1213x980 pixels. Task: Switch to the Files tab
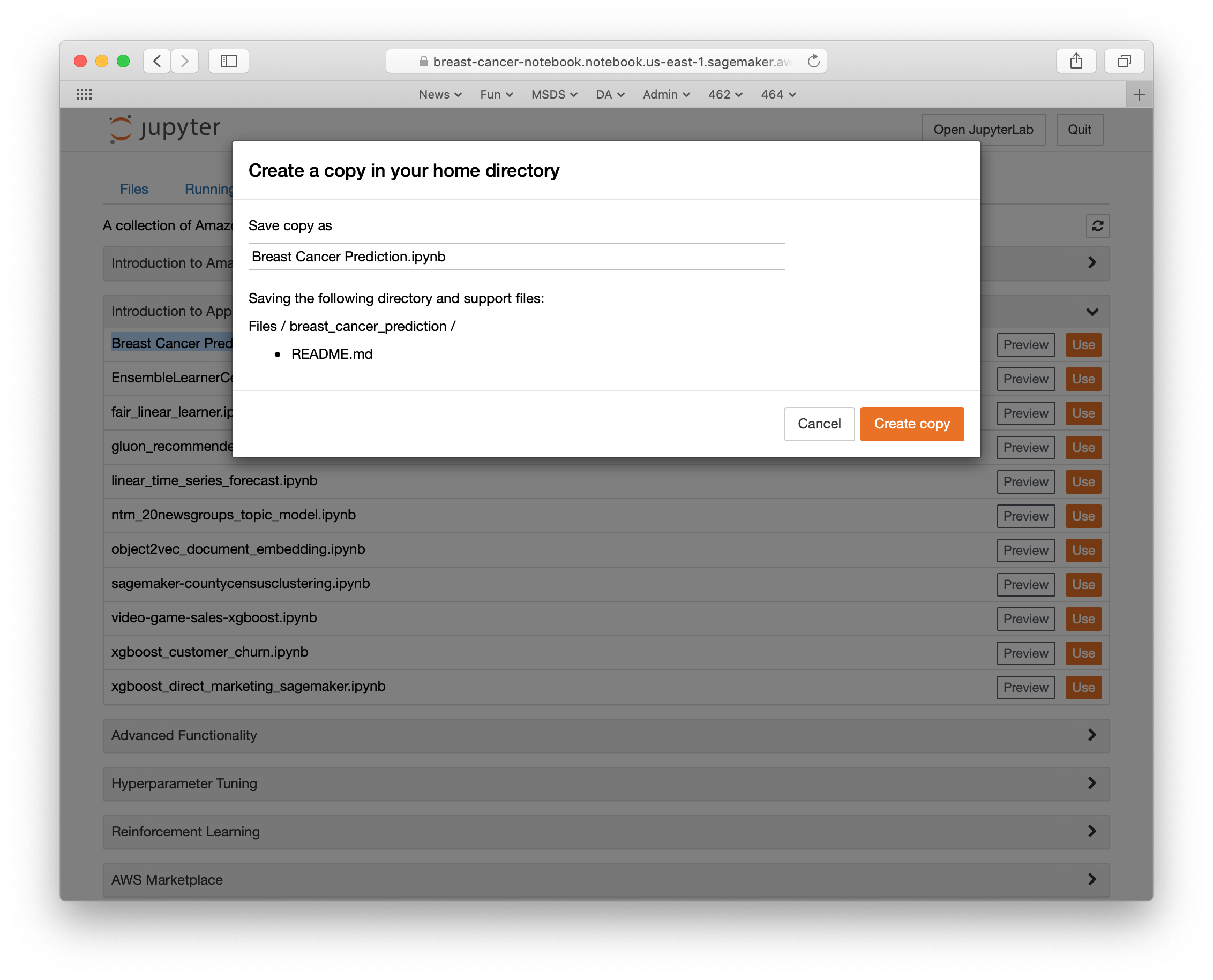(134, 189)
